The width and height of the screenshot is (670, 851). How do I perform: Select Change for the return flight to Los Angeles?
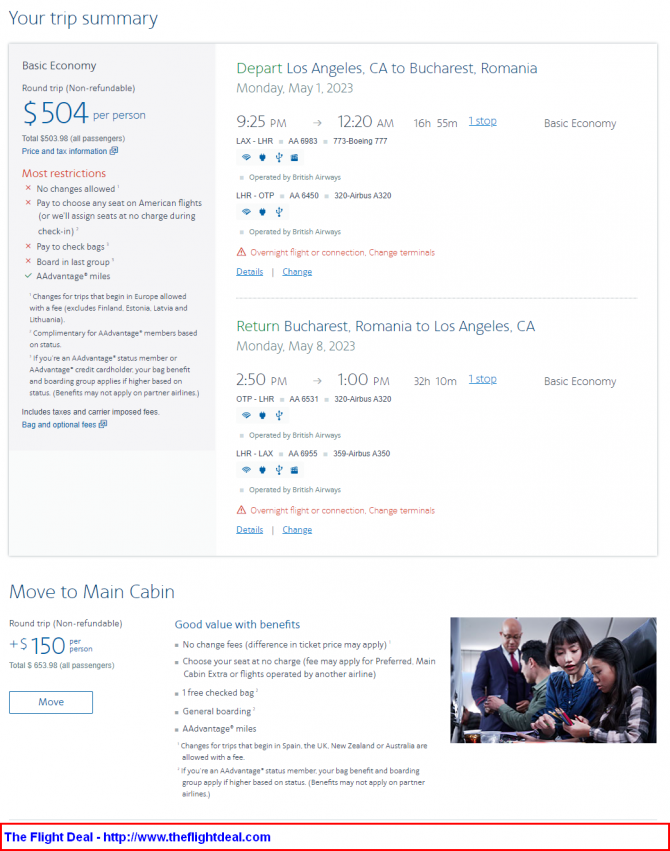297,530
